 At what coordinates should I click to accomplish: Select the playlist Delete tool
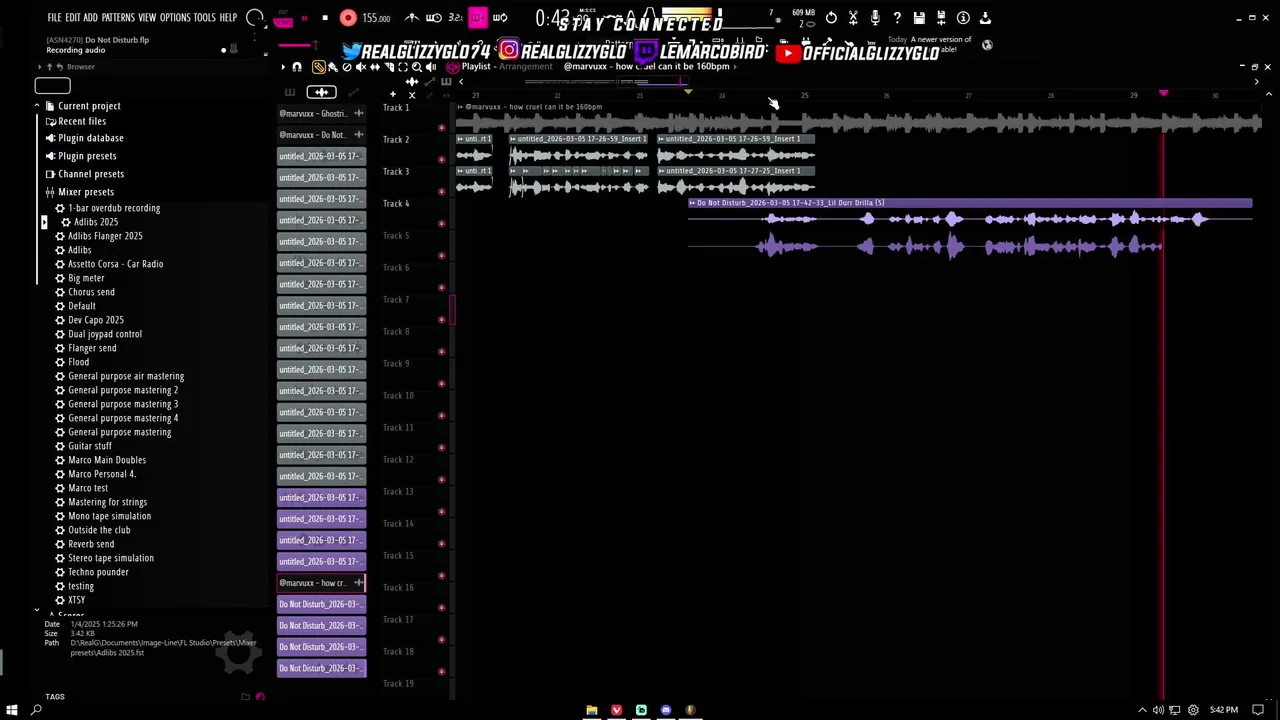(x=347, y=67)
